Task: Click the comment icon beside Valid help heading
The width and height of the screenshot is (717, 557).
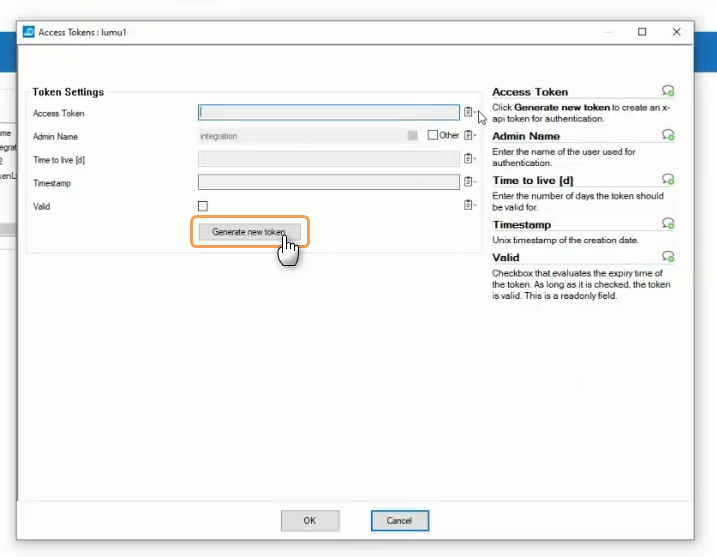Action: (668, 257)
